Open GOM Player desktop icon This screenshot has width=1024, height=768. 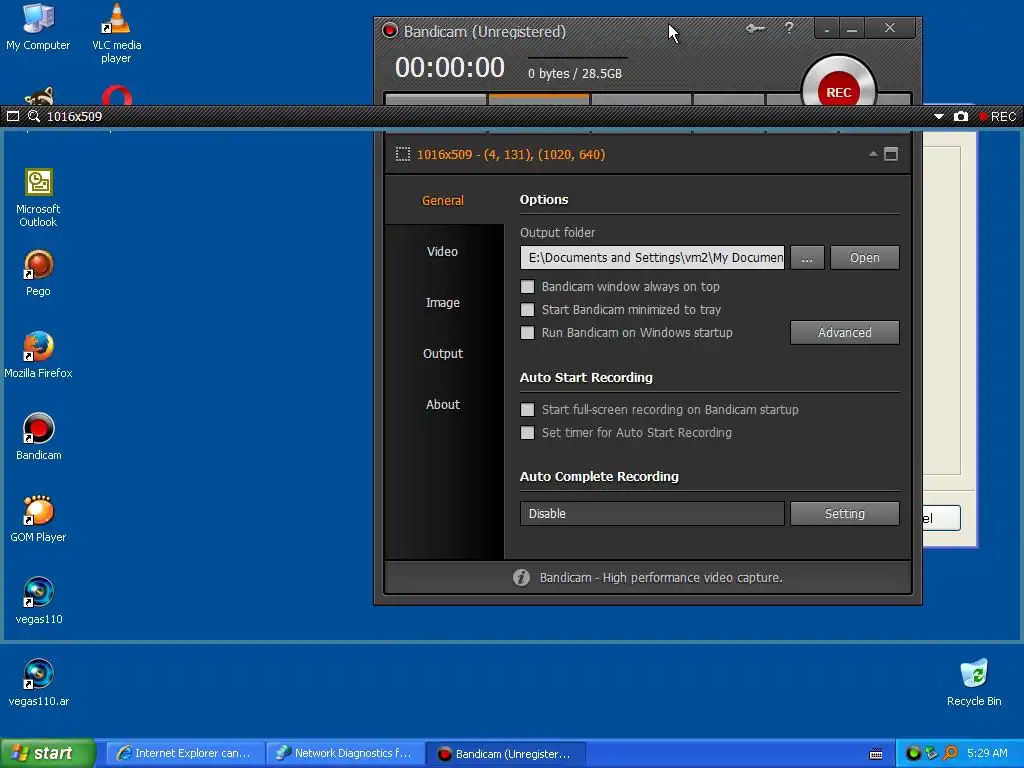pyautogui.click(x=38, y=519)
